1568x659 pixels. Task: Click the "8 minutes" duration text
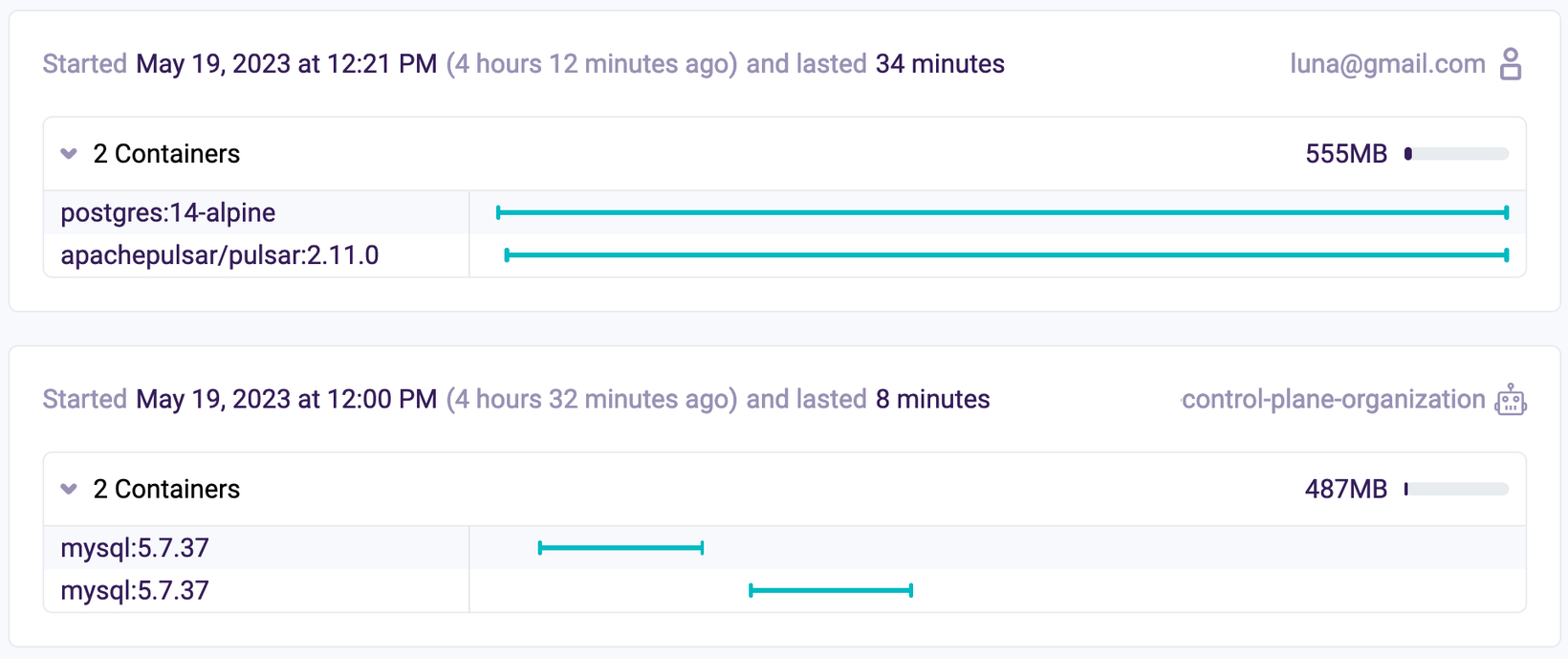point(932,400)
